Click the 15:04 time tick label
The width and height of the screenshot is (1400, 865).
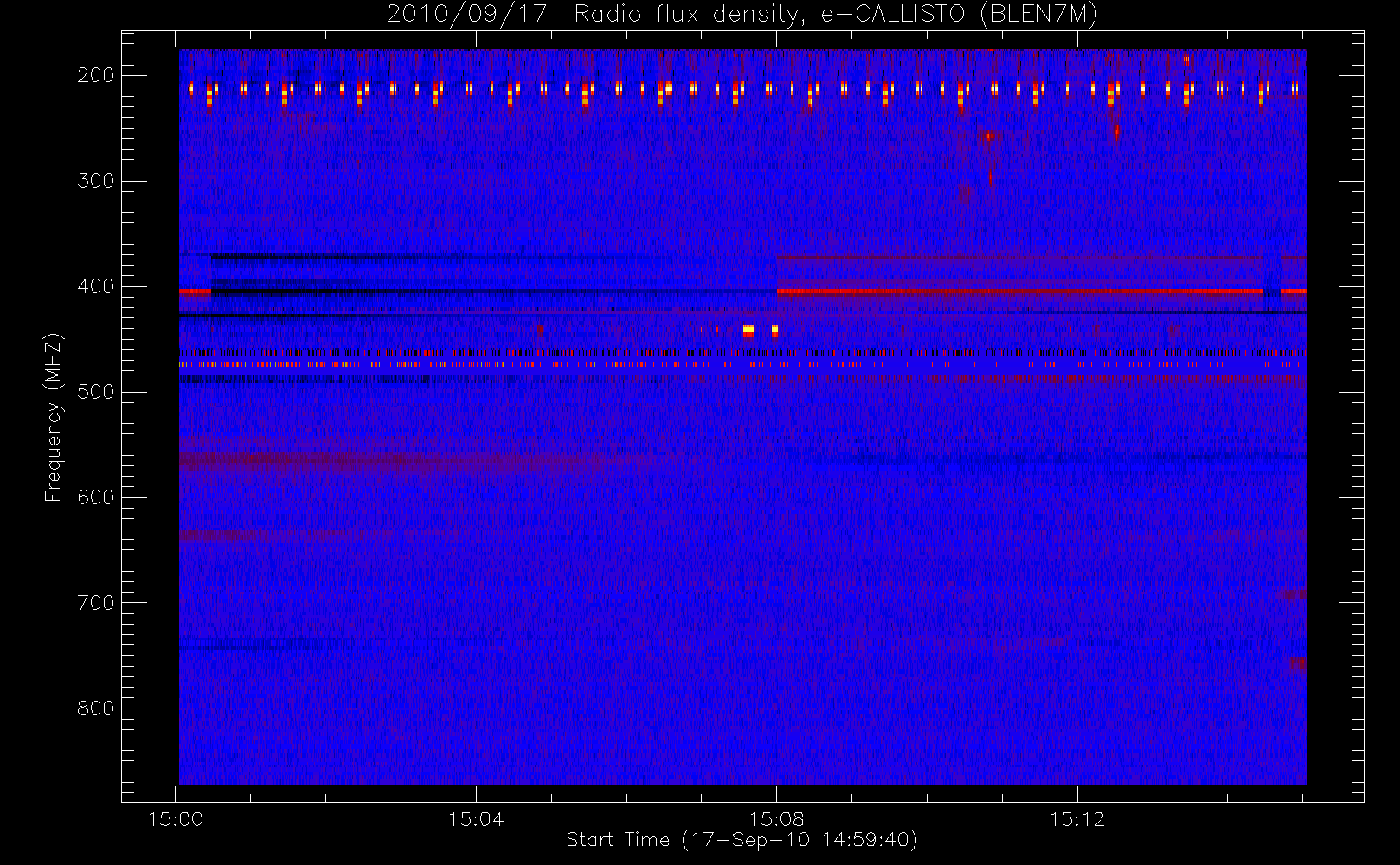[x=476, y=819]
